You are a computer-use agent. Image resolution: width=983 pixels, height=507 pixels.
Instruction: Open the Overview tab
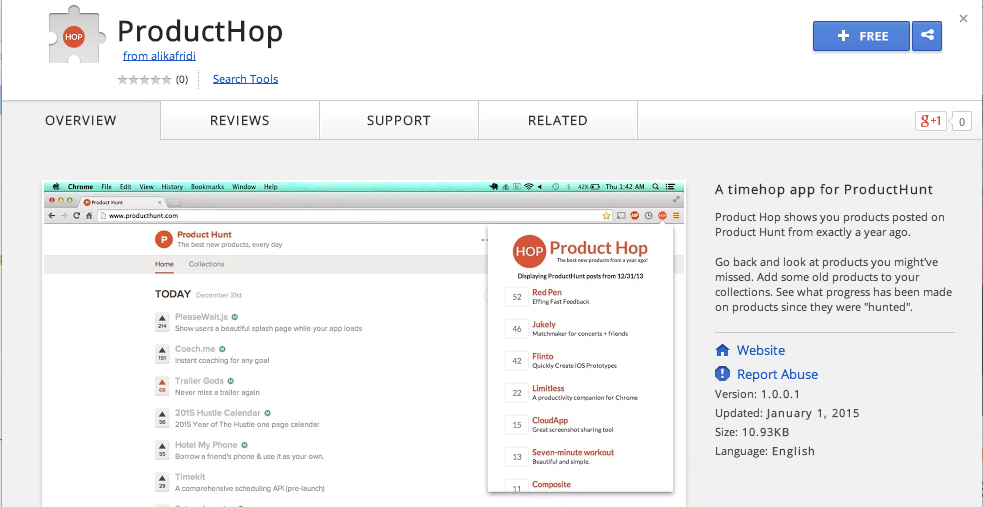81,120
